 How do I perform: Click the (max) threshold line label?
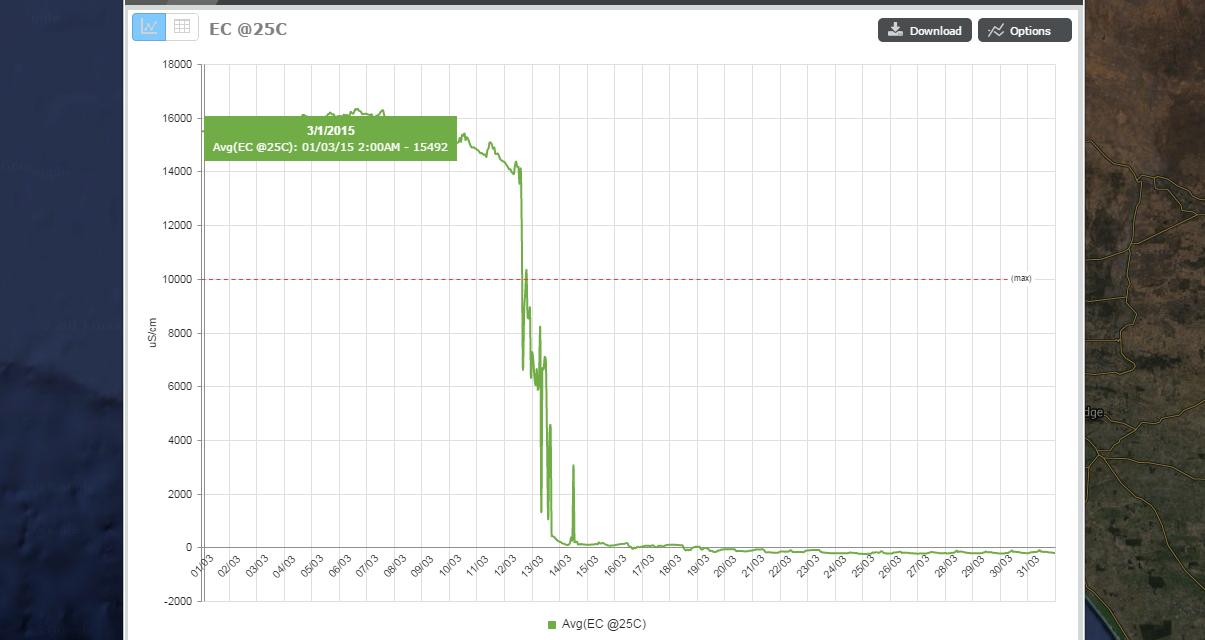[1020, 278]
